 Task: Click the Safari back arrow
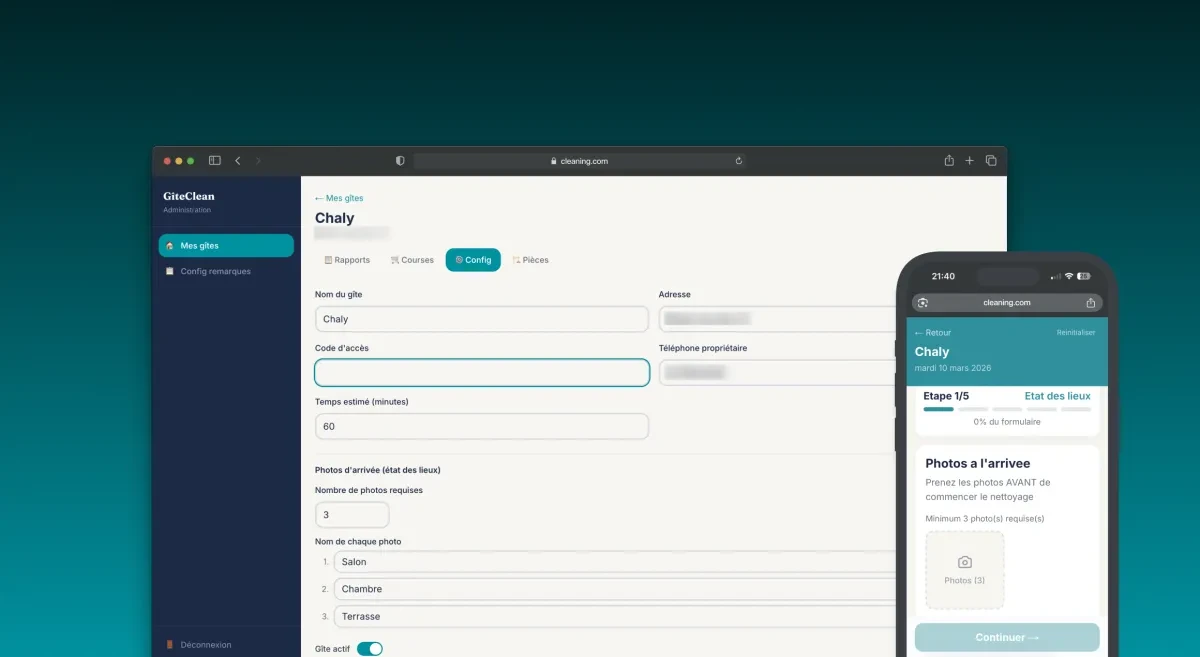237,160
